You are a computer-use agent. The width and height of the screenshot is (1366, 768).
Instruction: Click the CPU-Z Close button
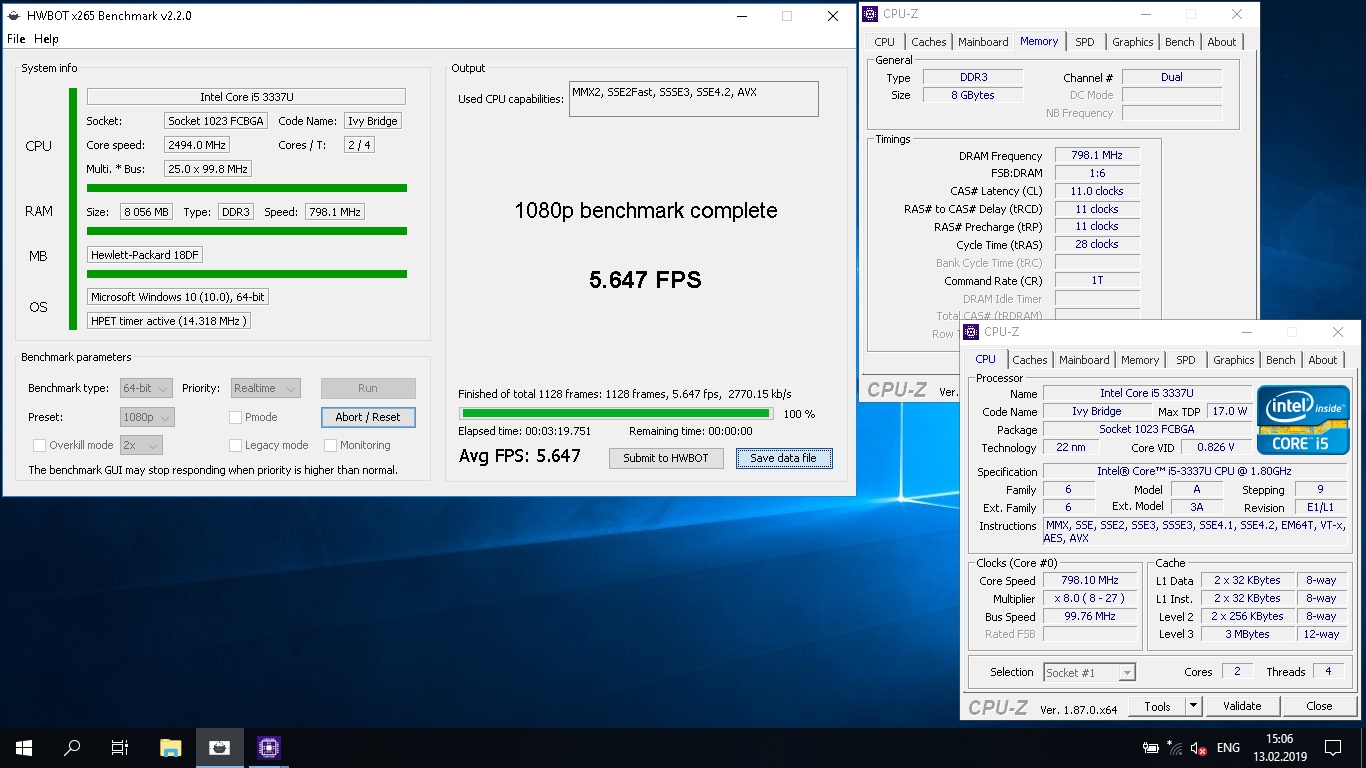pyautogui.click(x=1319, y=706)
